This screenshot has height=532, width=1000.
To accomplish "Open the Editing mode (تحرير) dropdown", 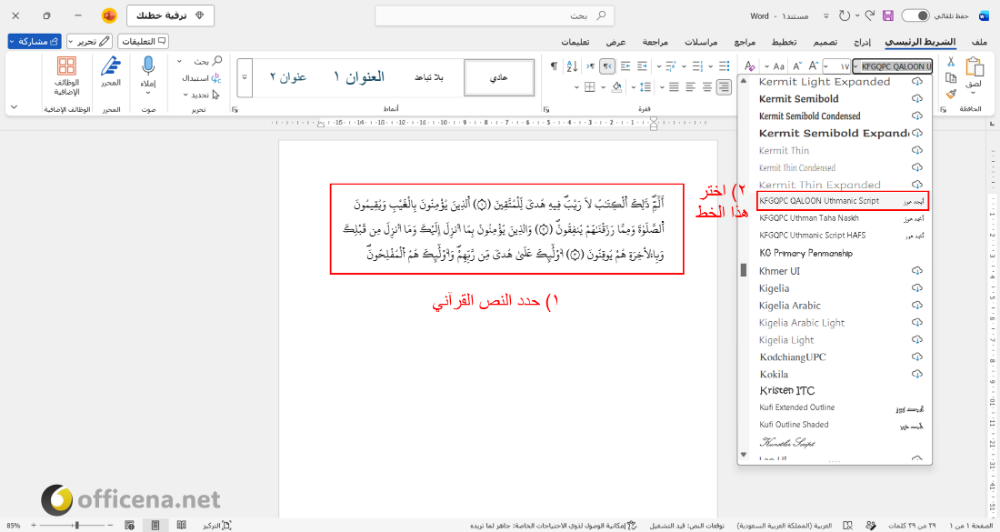I will click(x=89, y=41).
